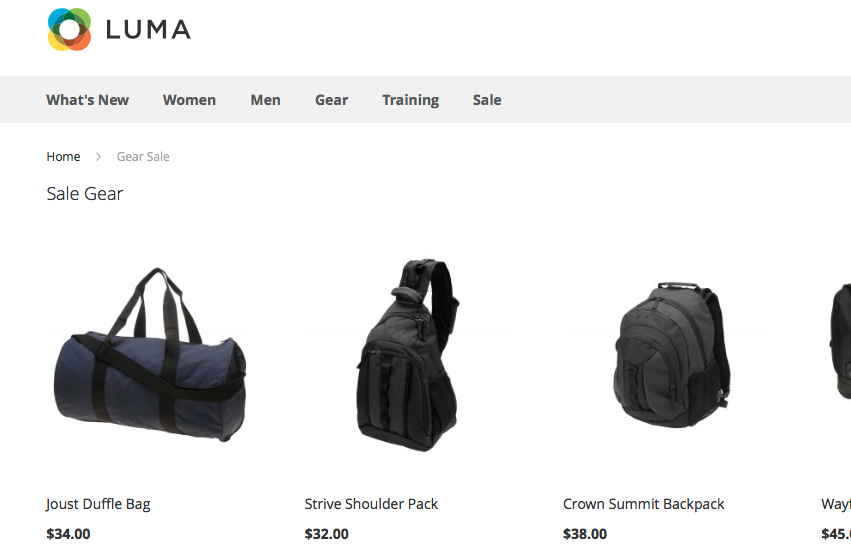This screenshot has width=851, height=545.
Task: Click the $34.00 price label
Action: click(68, 534)
